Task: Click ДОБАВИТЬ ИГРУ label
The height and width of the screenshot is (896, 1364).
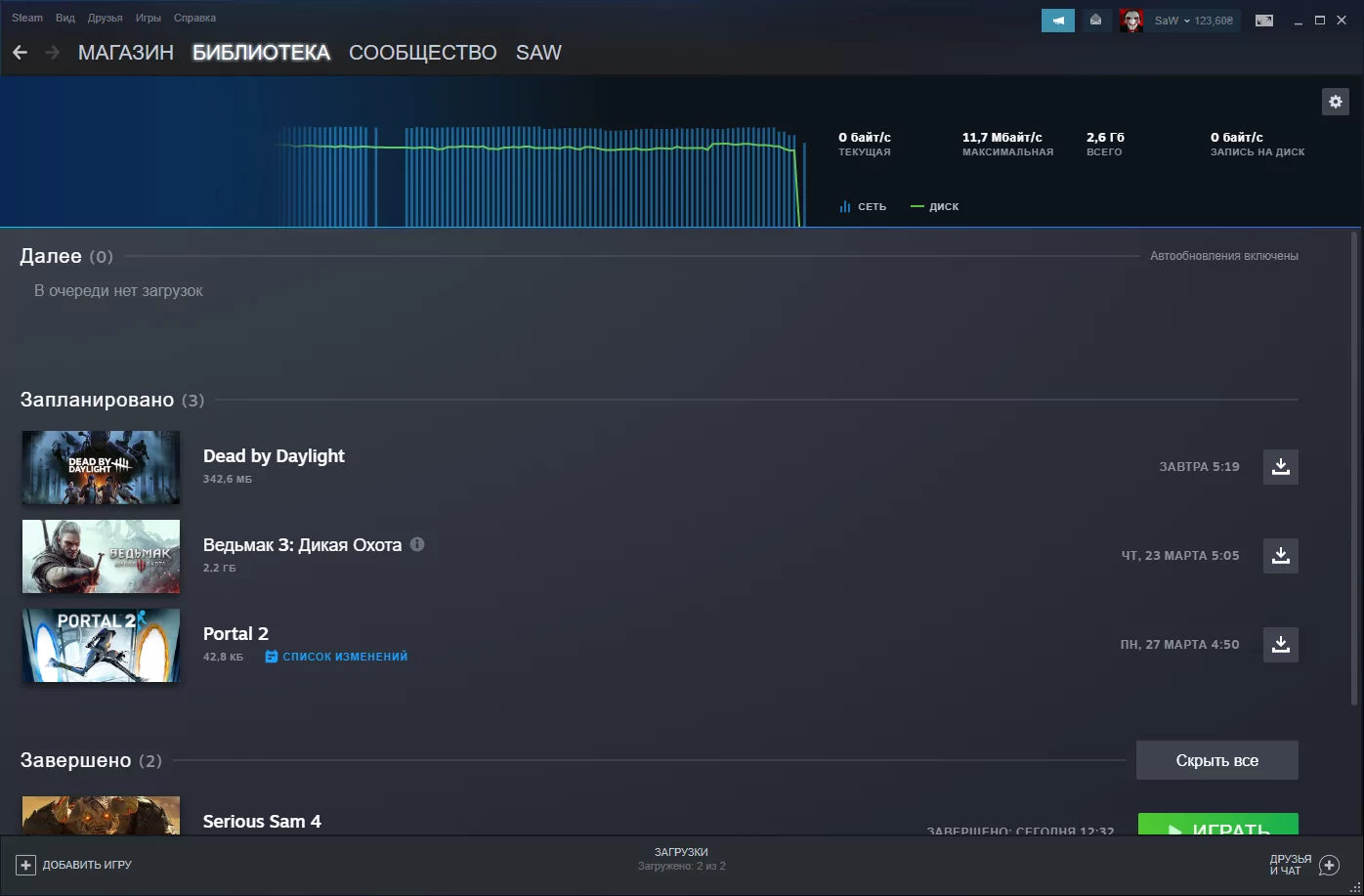Action: point(87,865)
